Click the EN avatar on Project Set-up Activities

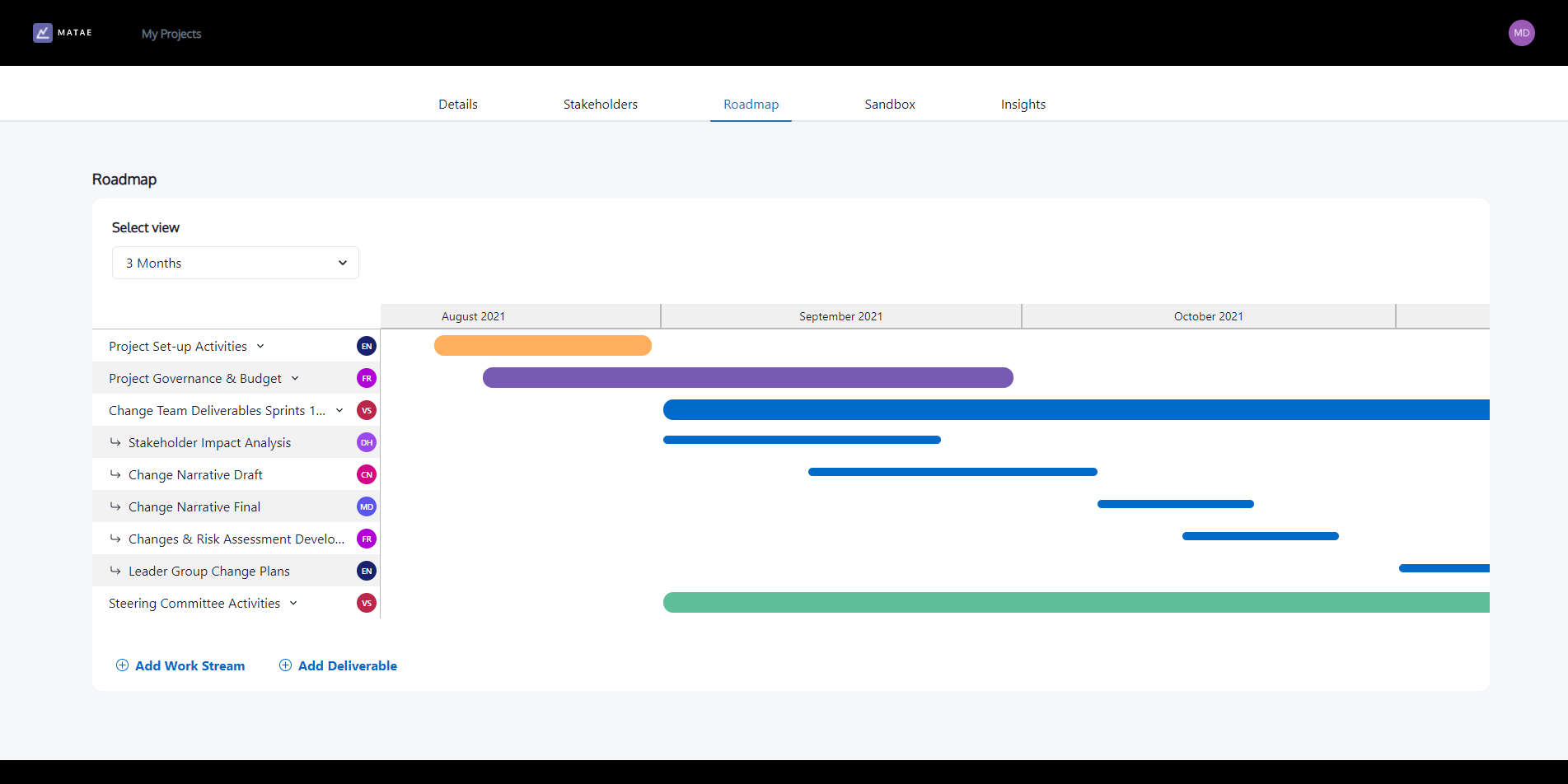coord(366,346)
